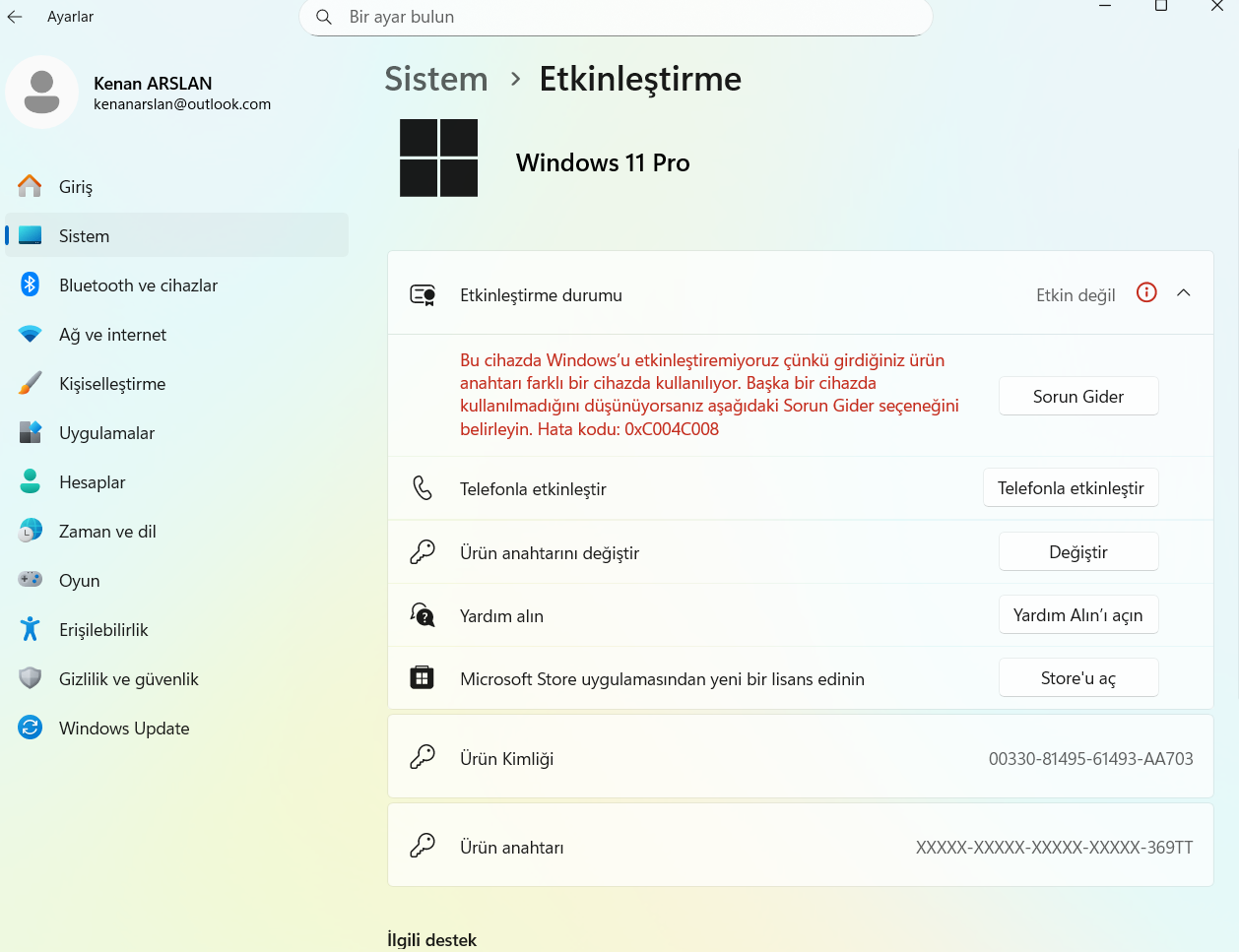Click the Store'u aç button
This screenshot has width=1239, height=952.
[x=1078, y=677]
